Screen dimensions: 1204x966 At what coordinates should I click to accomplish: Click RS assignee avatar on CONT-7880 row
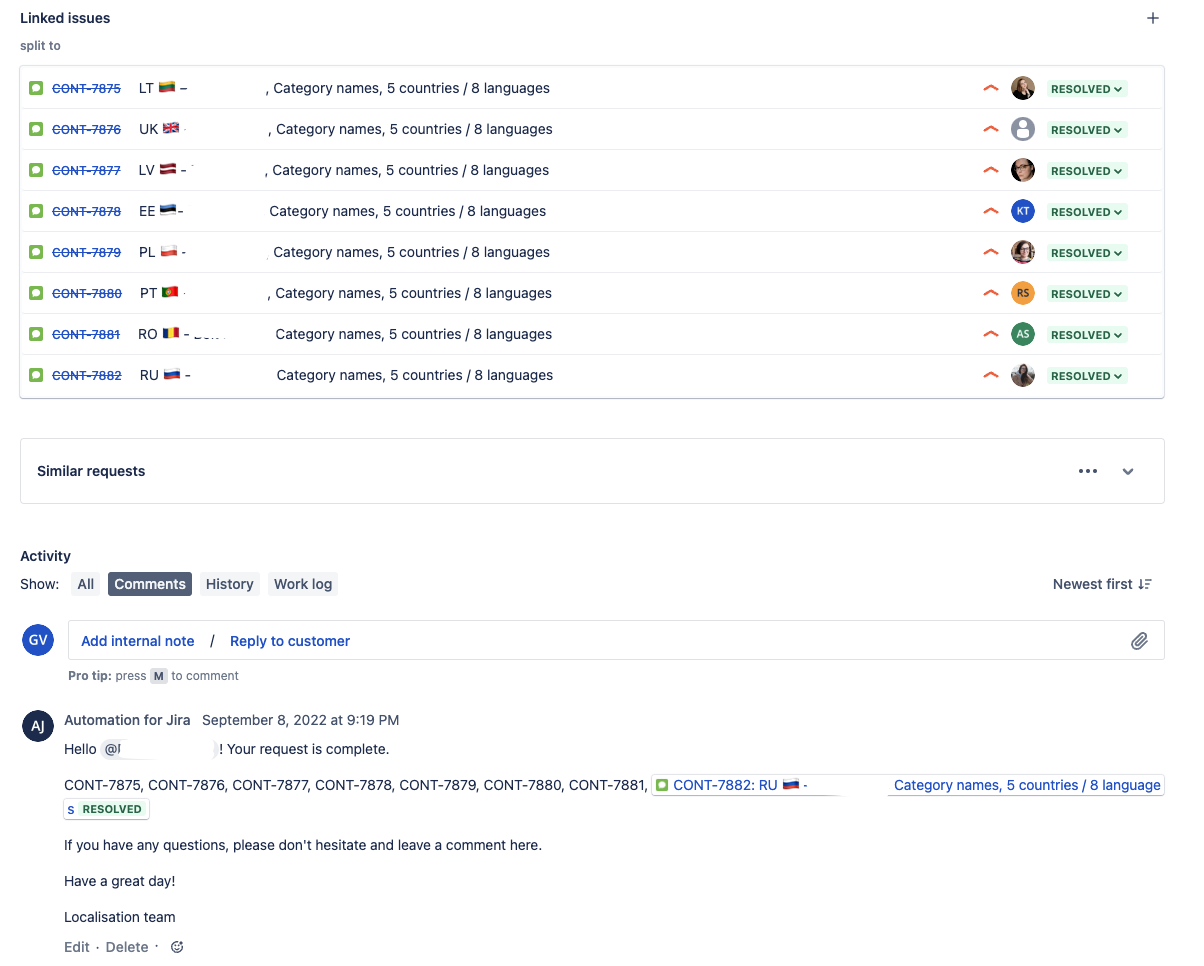tap(1022, 293)
